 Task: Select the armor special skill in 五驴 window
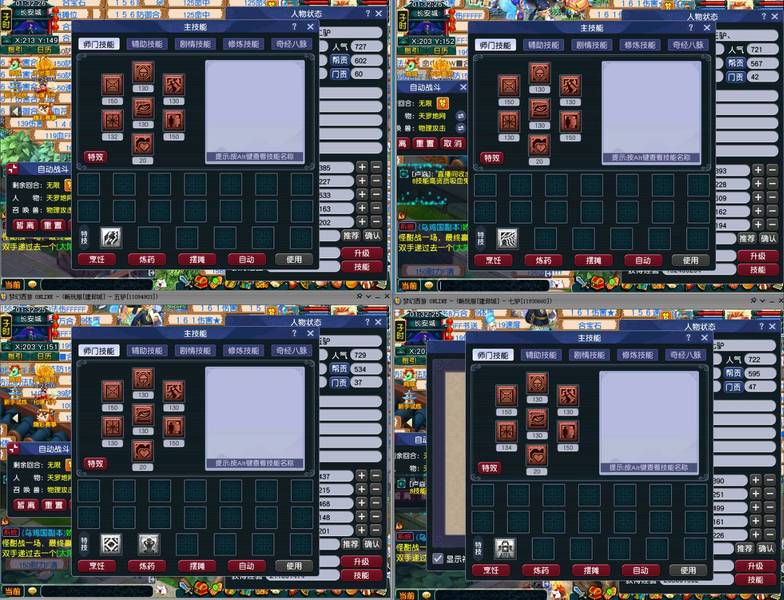click(149, 544)
